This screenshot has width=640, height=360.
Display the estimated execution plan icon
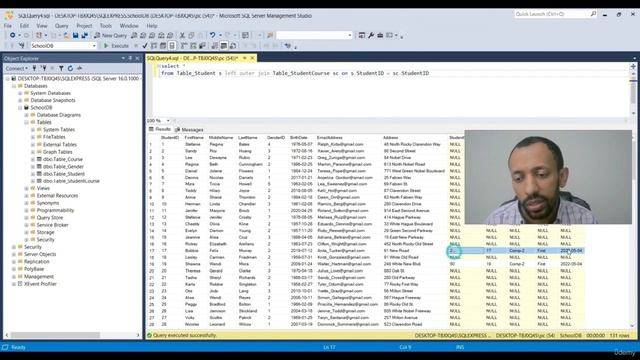[154, 46]
